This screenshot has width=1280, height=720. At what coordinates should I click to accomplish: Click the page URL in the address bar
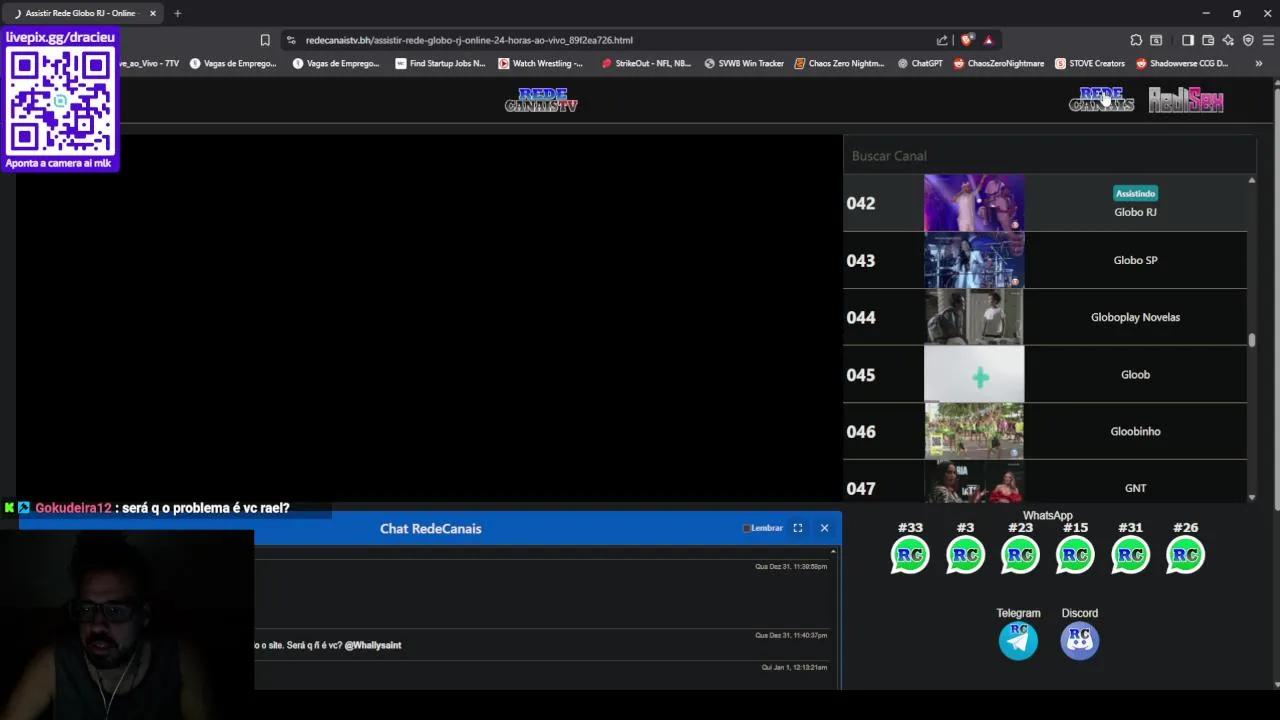point(469,40)
